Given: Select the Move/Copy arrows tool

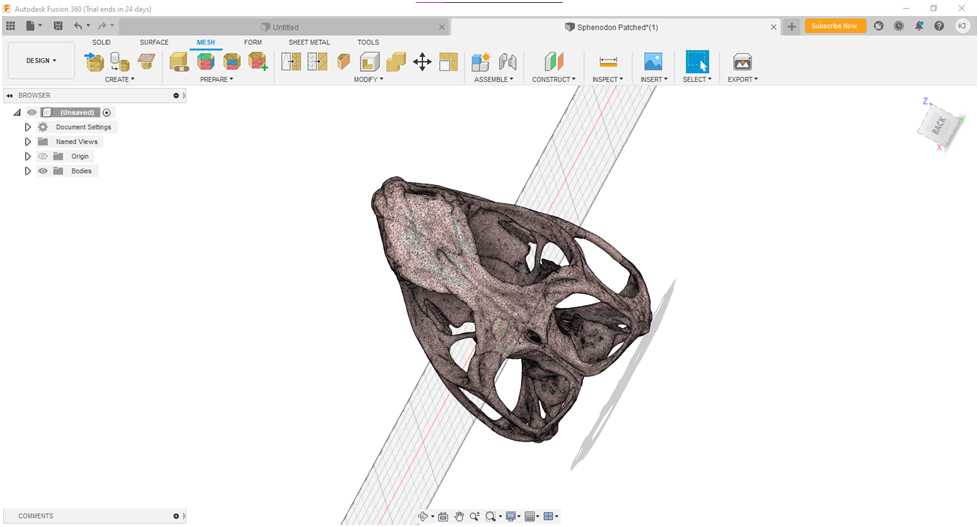Looking at the screenshot, I should pos(422,62).
